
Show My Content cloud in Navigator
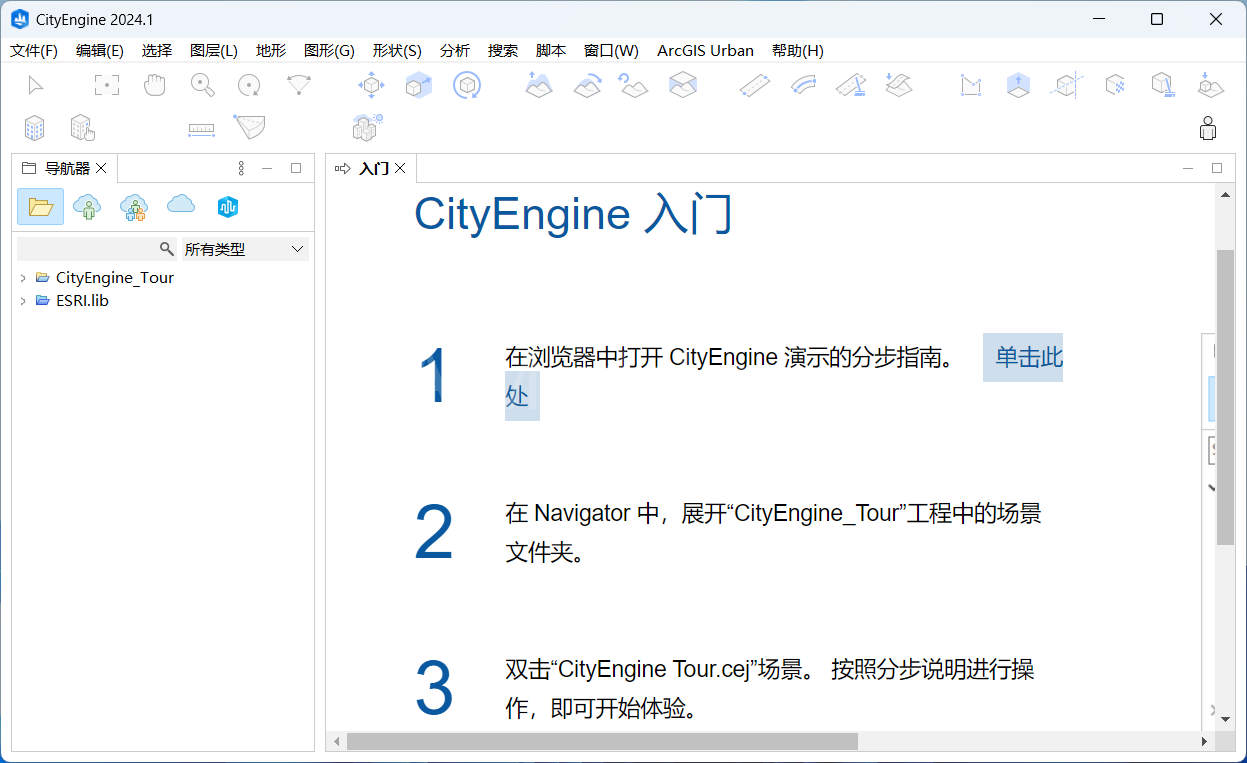click(87, 207)
